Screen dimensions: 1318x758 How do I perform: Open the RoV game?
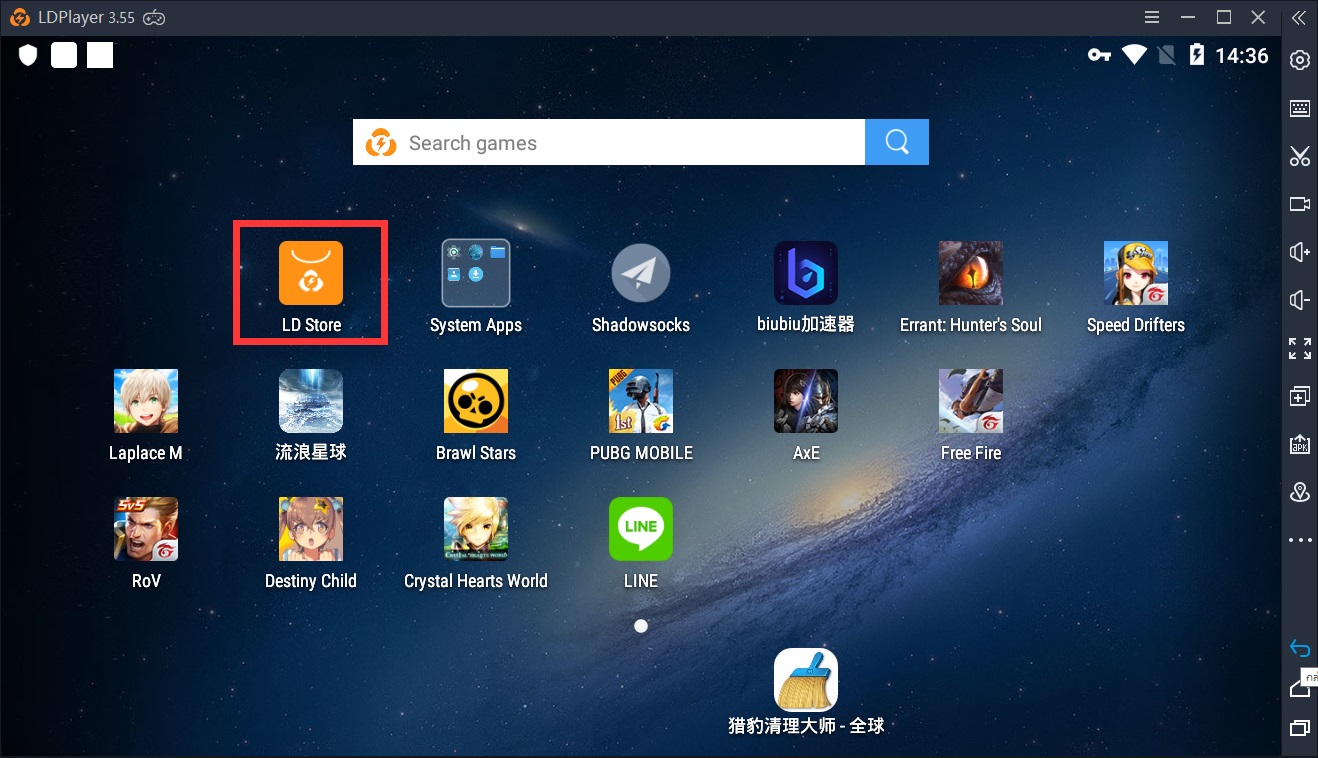pos(146,529)
